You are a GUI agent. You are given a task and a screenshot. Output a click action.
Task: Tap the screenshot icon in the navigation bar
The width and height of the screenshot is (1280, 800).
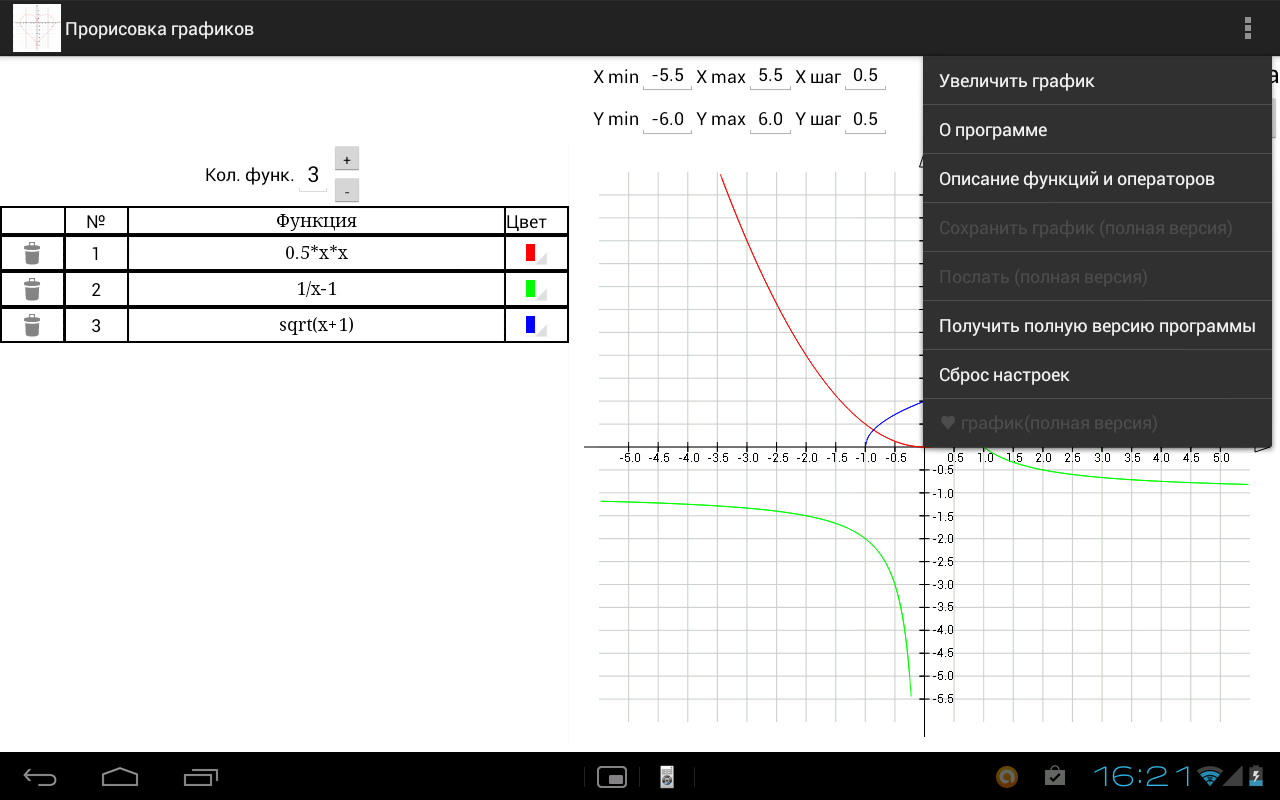tap(611, 777)
